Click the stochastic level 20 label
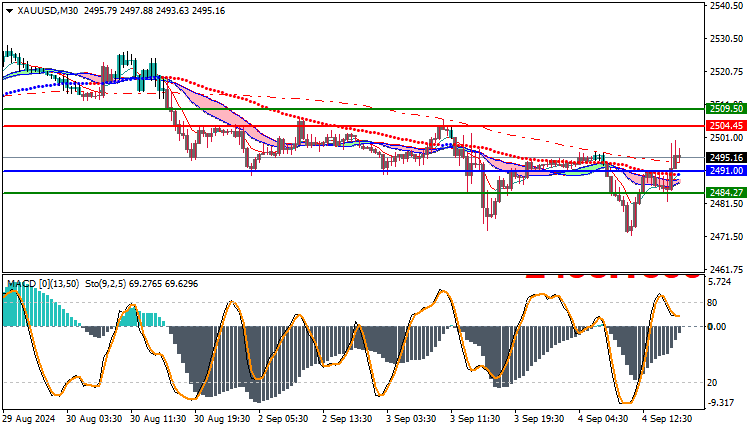Image resolution: width=750 pixels, height=430 pixels. point(712,383)
